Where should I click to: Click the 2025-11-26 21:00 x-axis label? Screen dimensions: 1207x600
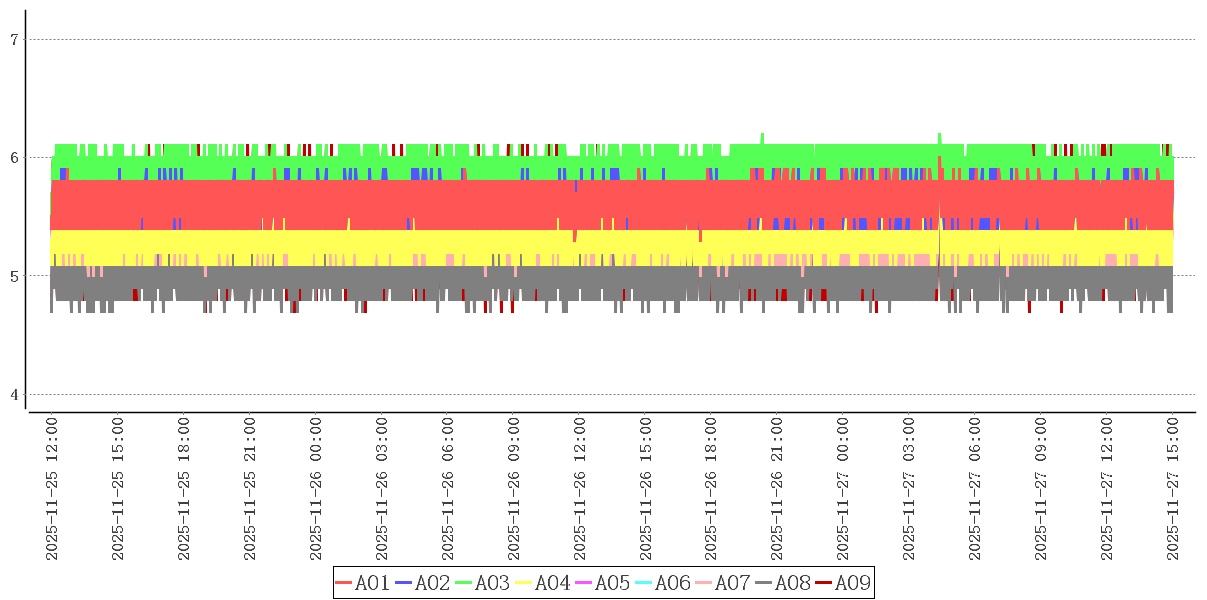tap(778, 489)
